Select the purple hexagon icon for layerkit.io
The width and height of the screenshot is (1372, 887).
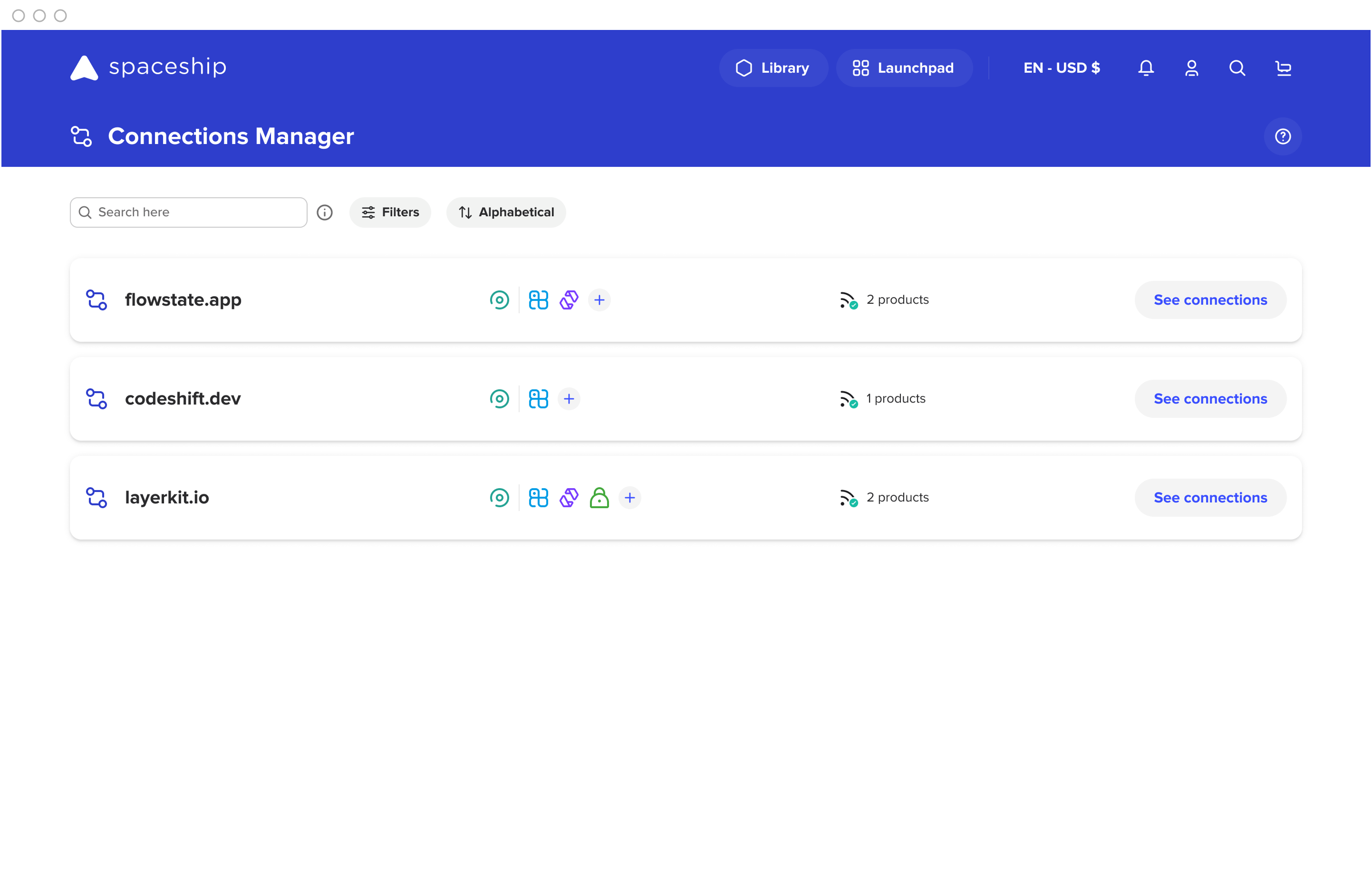coord(569,497)
